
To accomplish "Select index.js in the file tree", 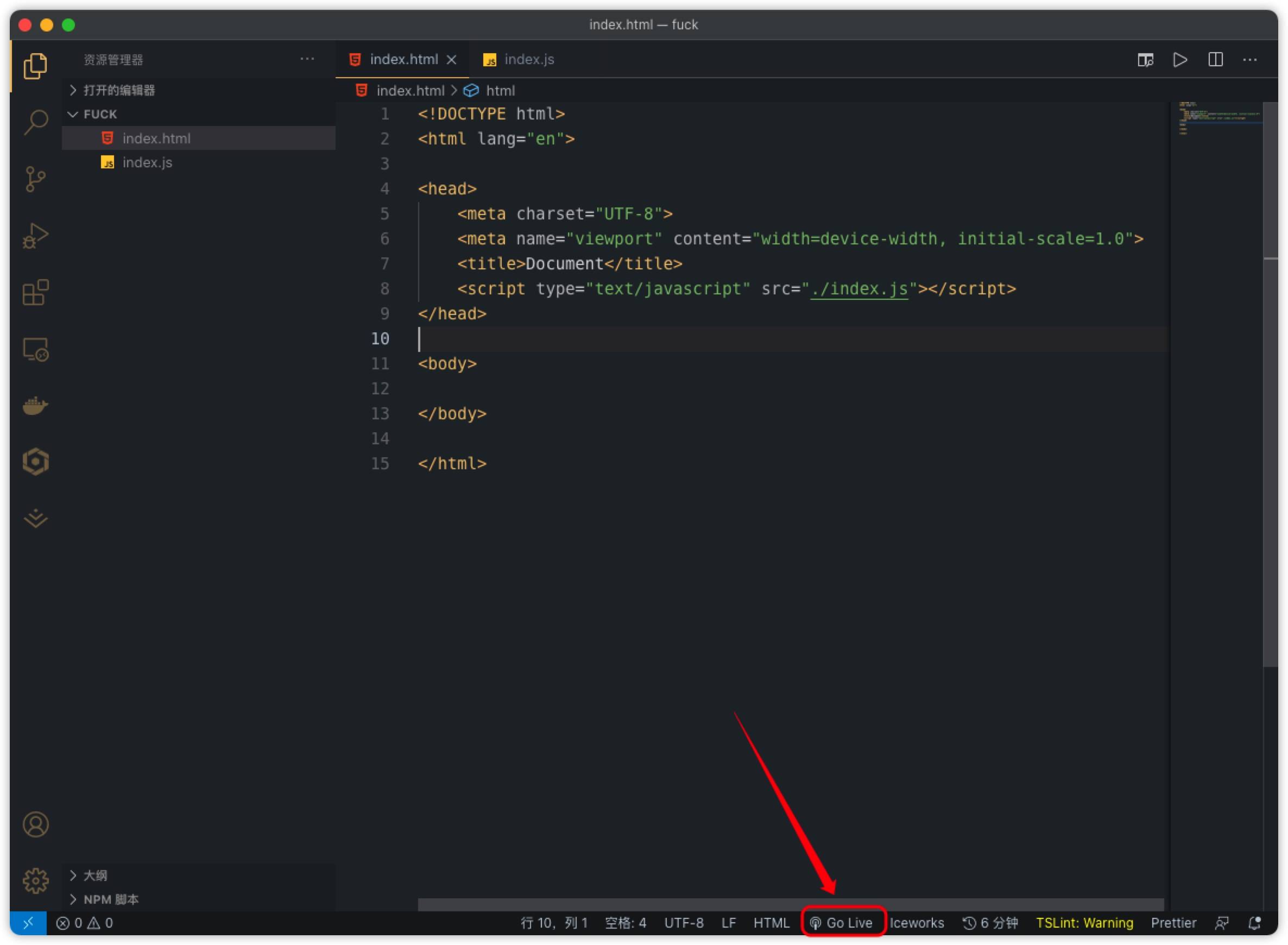I will (x=198, y=162).
